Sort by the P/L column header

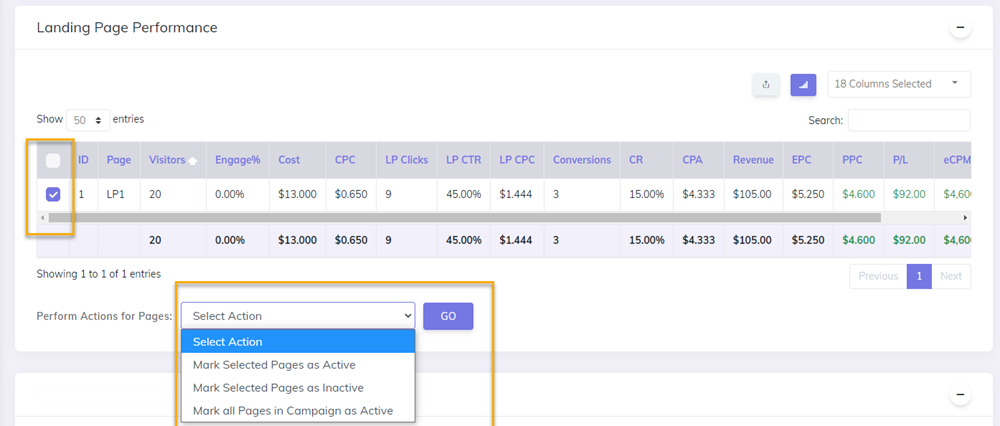[x=909, y=160]
